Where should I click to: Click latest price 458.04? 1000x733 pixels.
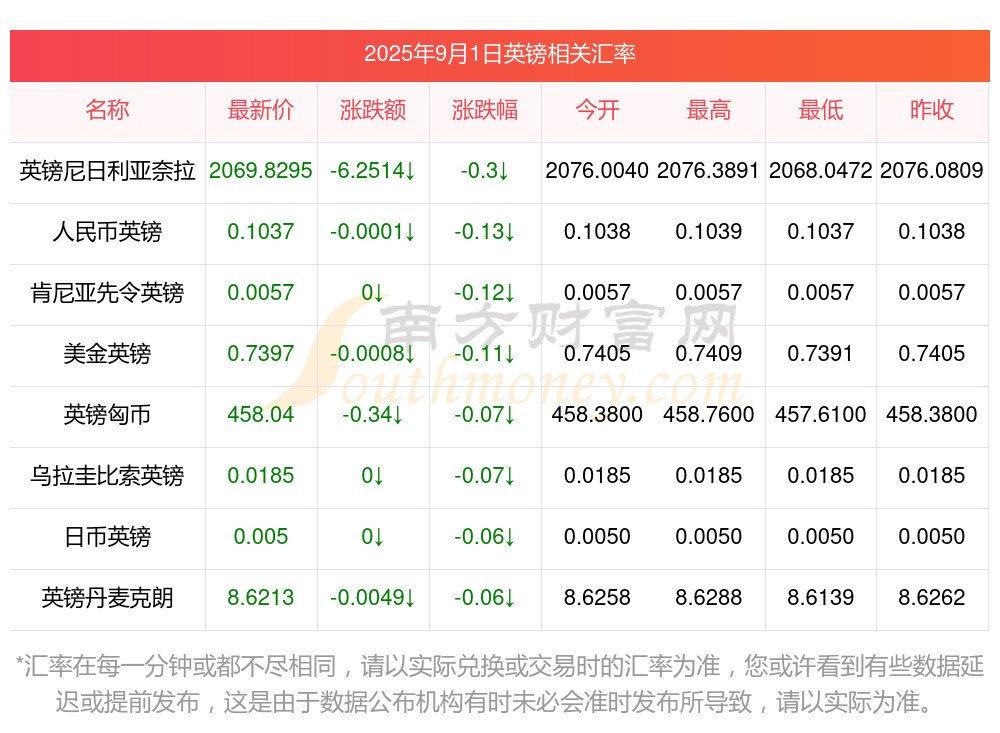(261, 415)
